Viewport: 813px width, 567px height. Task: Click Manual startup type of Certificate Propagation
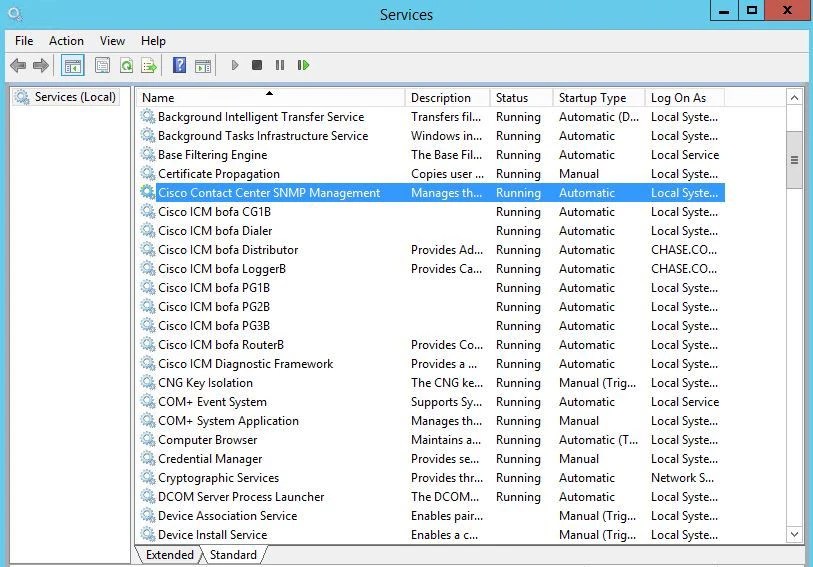pyautogui.click(x=579, y=174)
